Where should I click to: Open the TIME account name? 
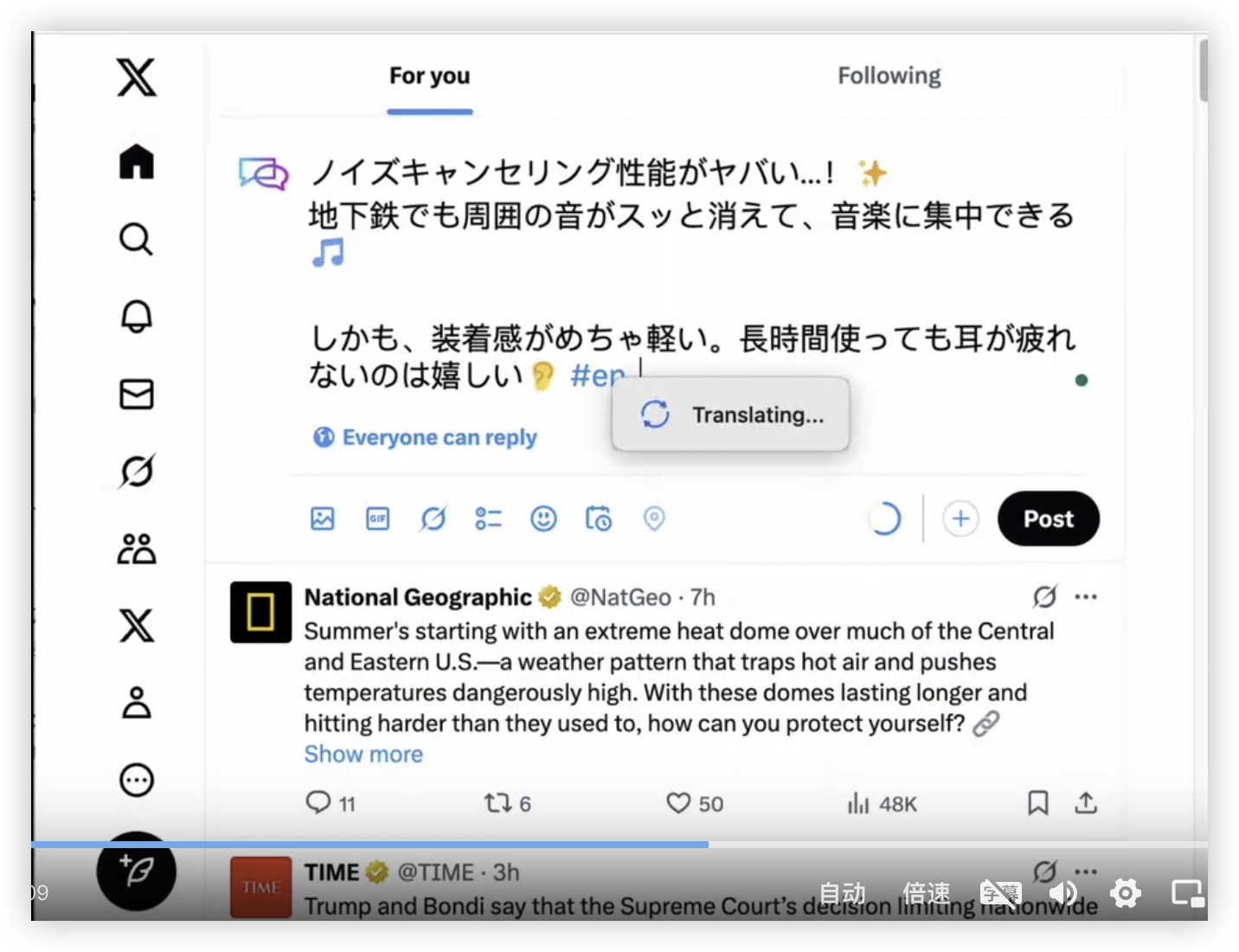coord(331,872)
